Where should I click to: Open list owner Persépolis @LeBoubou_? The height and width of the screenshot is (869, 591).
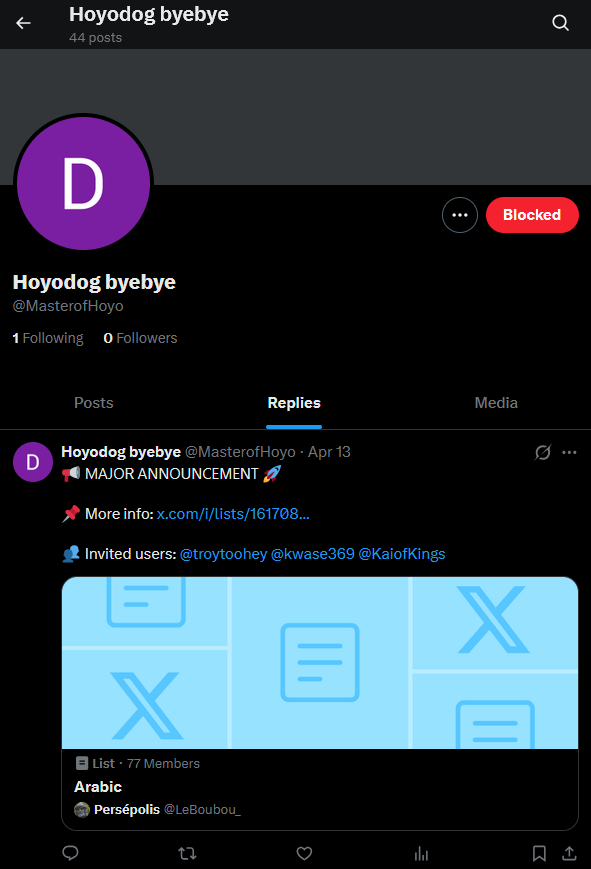pos(157,810)
